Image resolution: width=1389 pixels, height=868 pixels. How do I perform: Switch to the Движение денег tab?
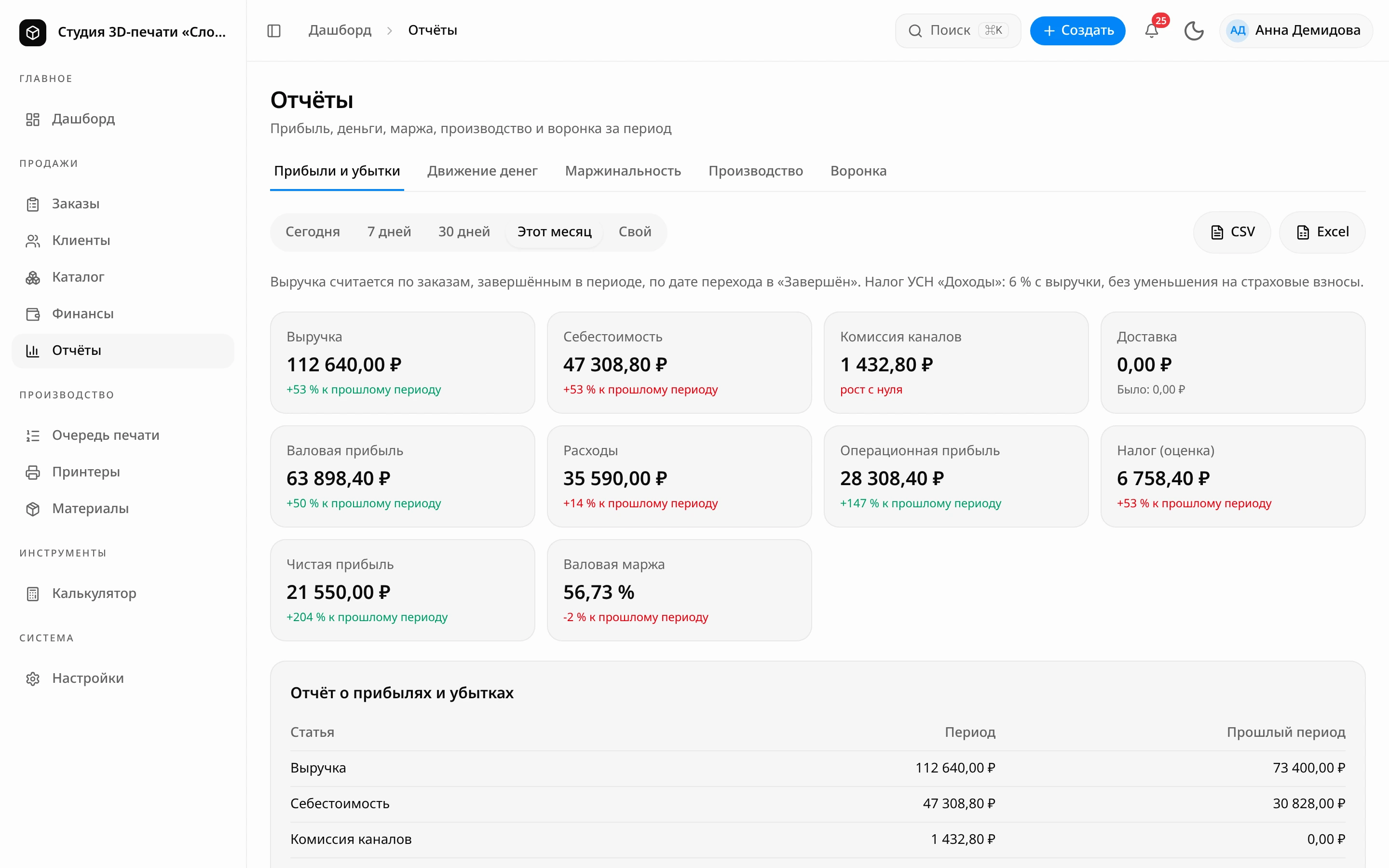pyautogui.click(x=482, y=171)
